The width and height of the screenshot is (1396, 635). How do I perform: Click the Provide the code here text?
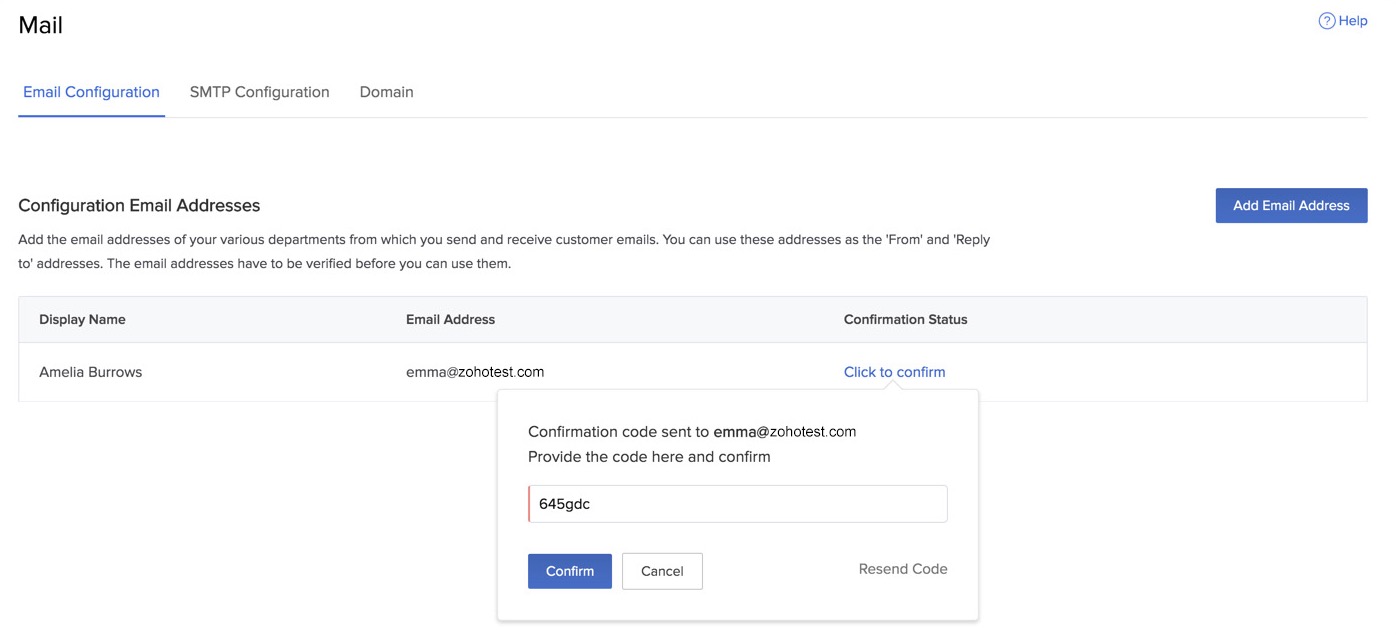click(x=649, y=457)
